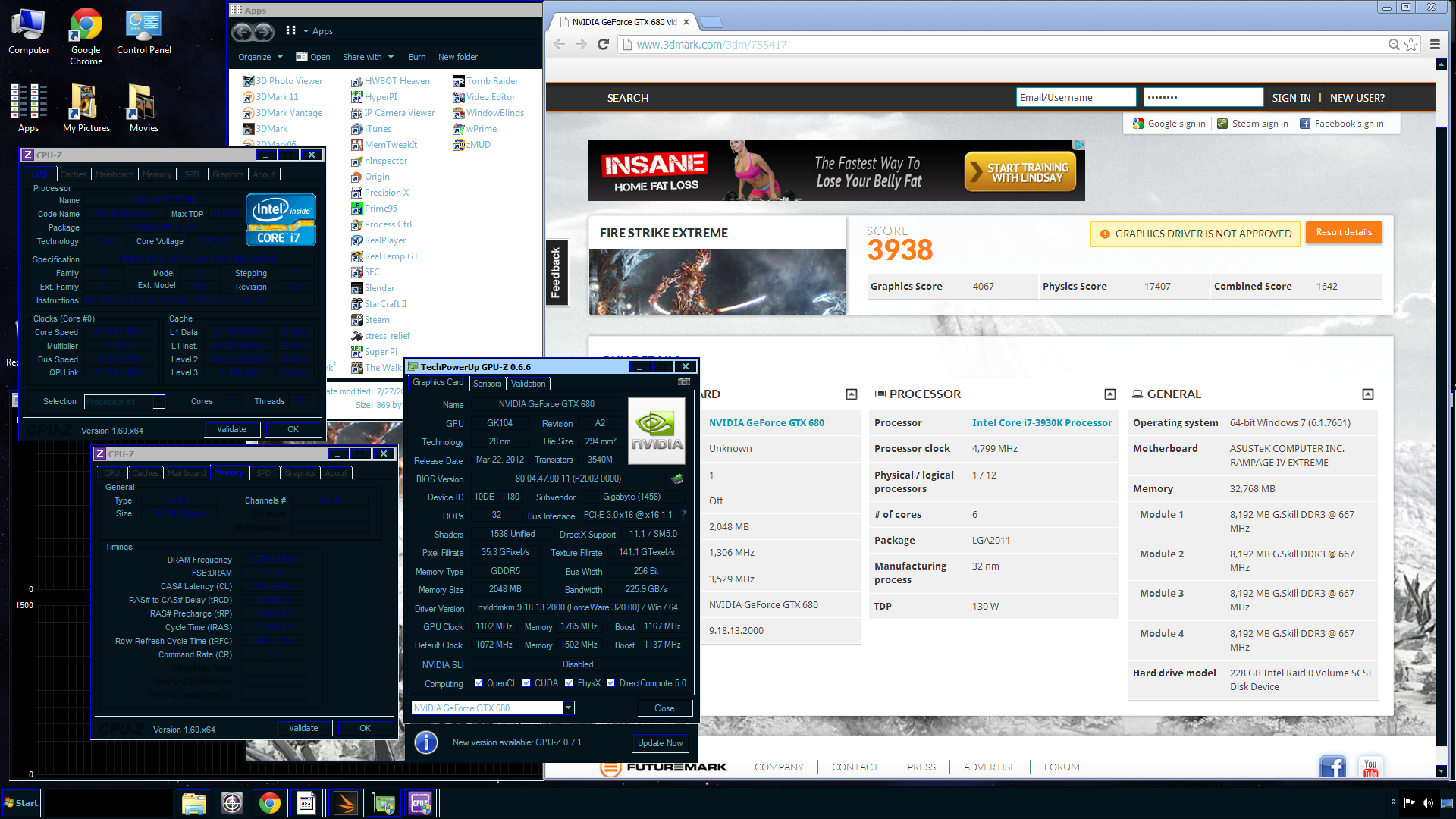The height and width of the screenshot is (819, 1456).
Task: Click Burn in the explorer toolbar
Action: point(417,57)
